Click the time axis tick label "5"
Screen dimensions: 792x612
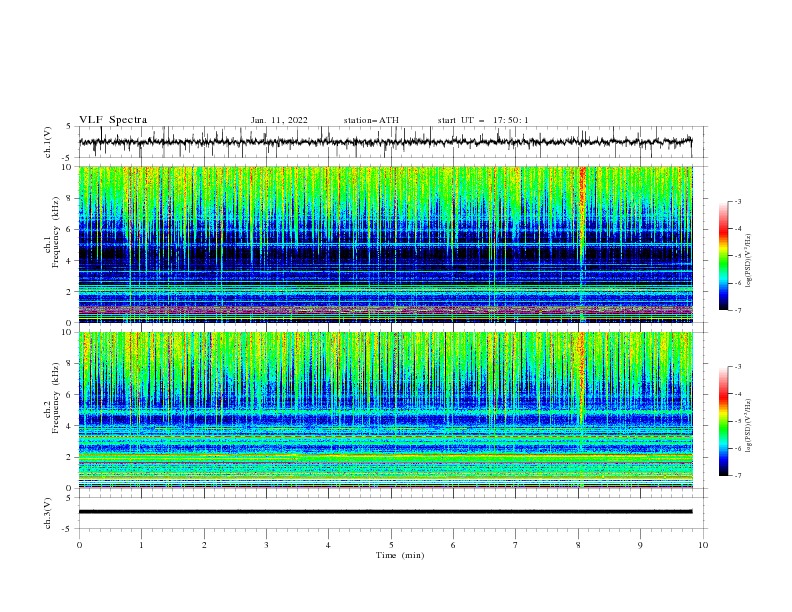click(391, 545)
